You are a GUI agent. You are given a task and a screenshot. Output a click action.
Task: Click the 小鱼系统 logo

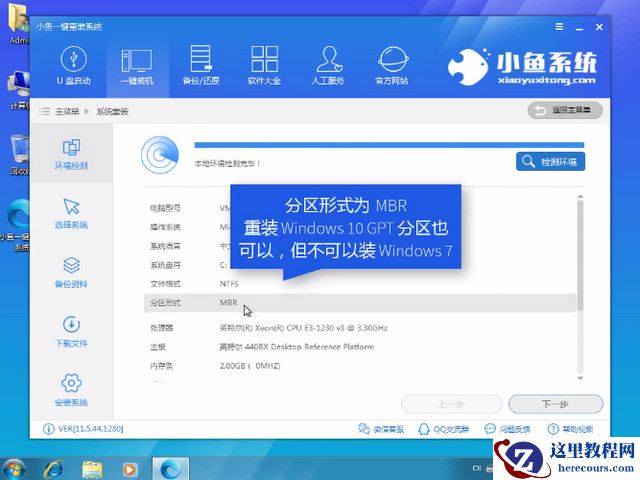point(522,67)
